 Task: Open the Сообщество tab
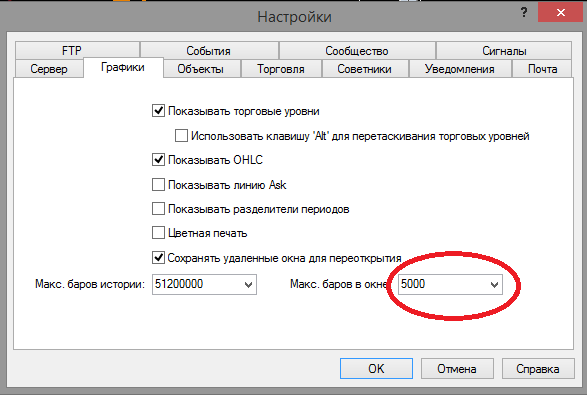357,50
